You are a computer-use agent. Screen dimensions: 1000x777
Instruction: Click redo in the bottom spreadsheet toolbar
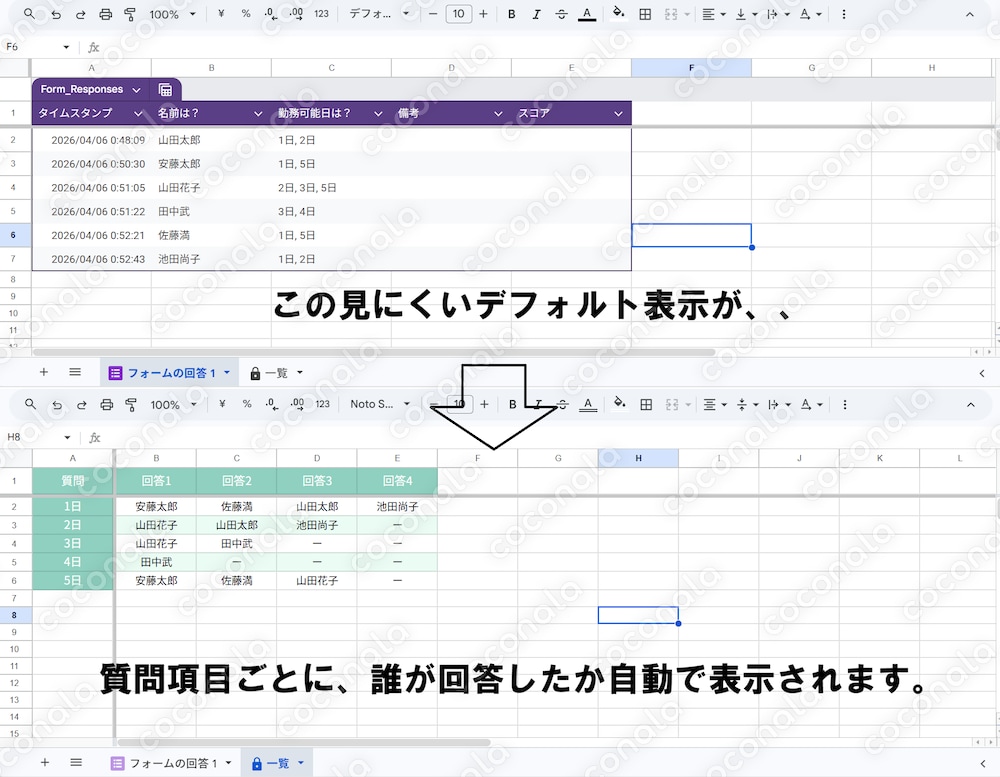pos(82,404)
